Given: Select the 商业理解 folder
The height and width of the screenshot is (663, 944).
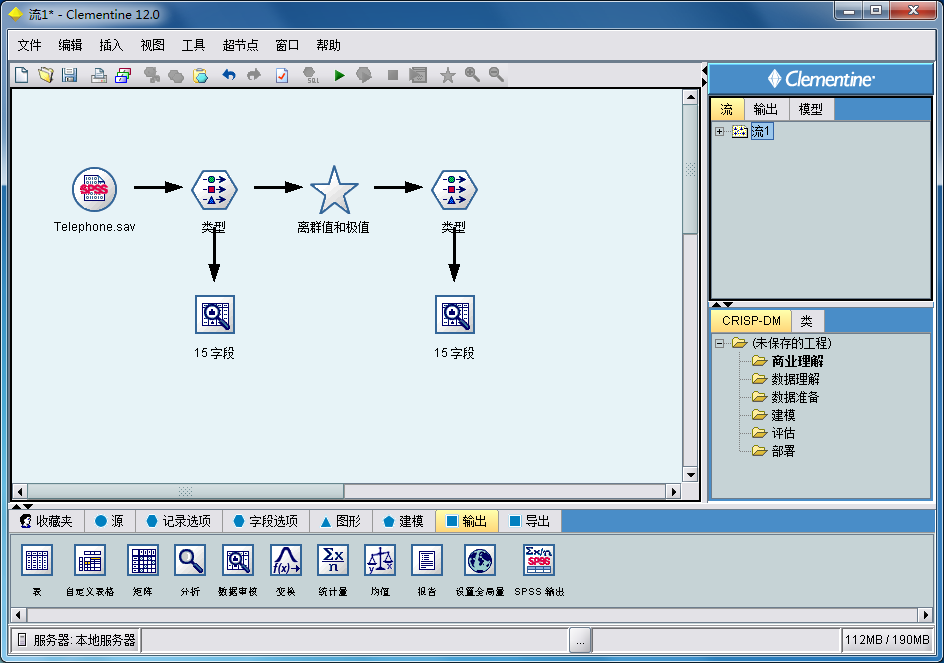Looking at the screenshot, I should tap(797, 361).
